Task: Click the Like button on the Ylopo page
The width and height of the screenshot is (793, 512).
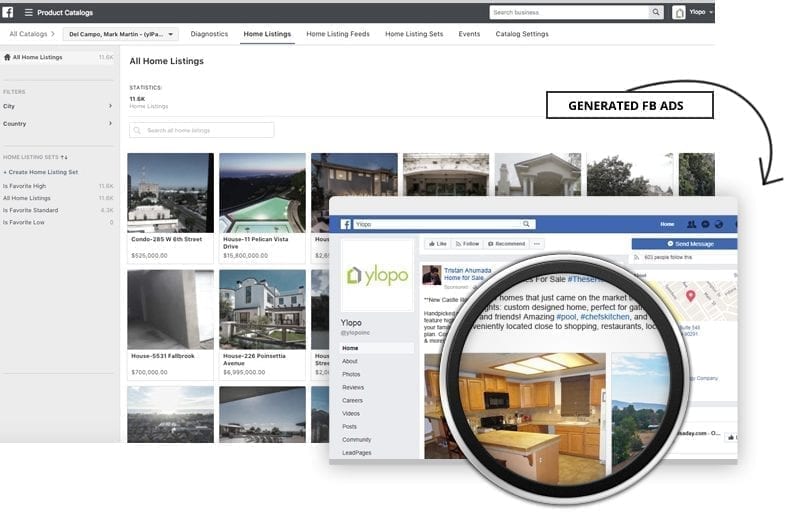Action: click(437, 244)
